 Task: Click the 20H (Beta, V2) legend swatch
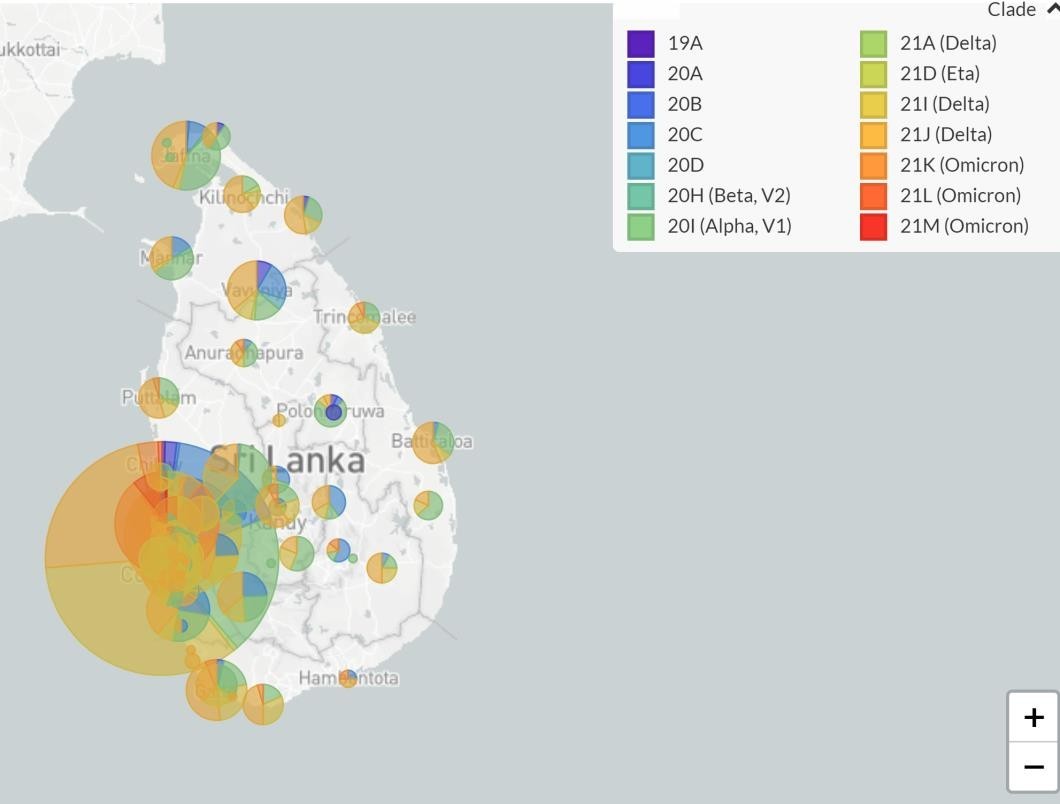pyautogui.click(x=641, y=196)
